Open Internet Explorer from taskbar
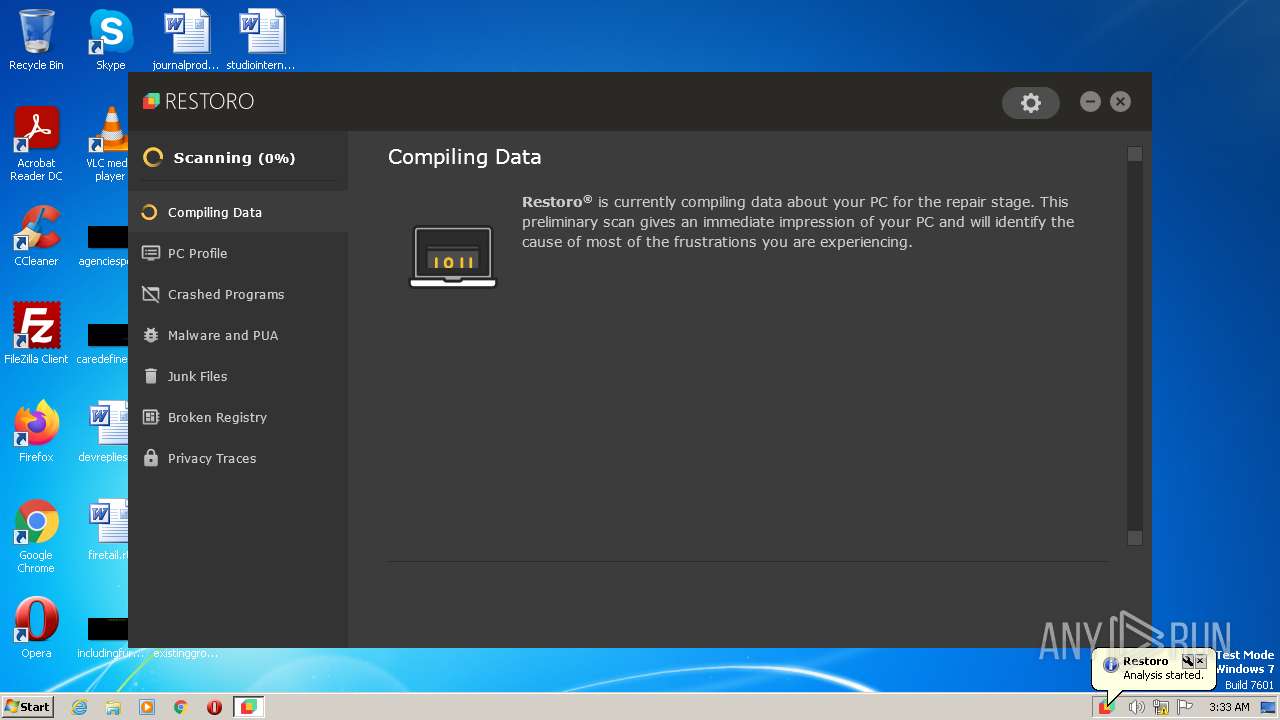The image size is (1280, 720). point(79,707)
